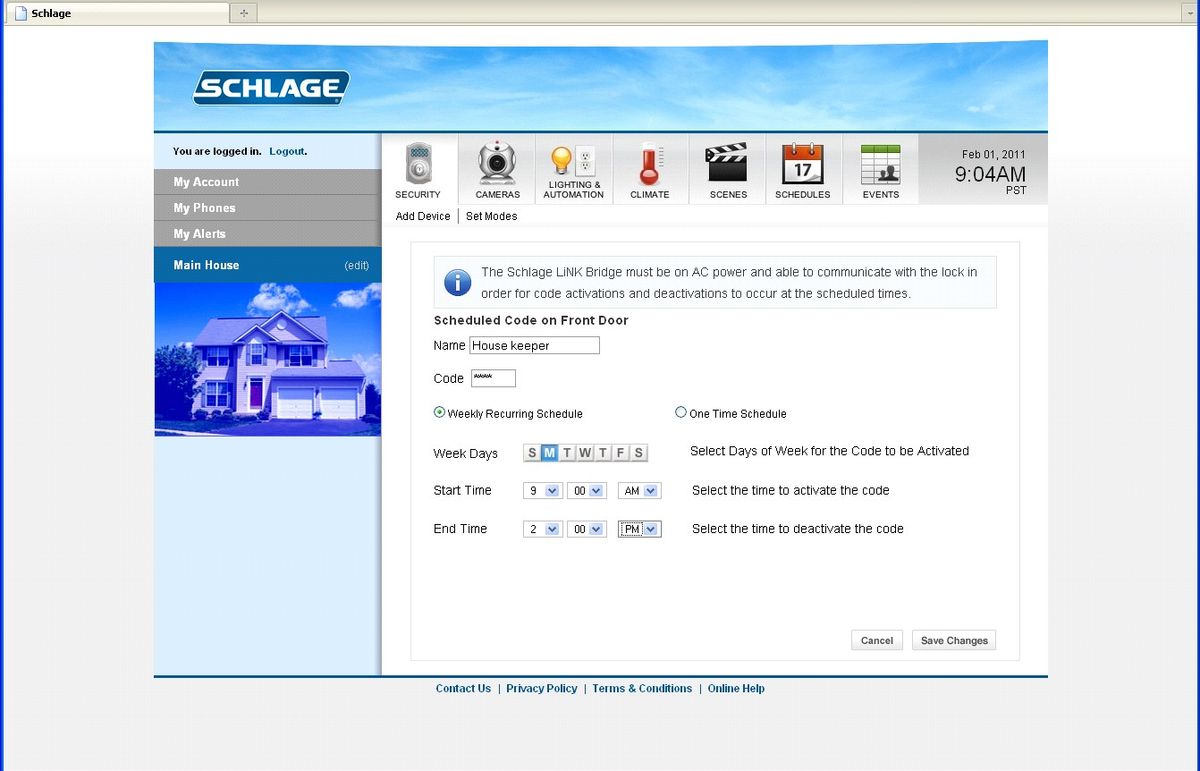Open the End Time hour dropdown
The height and width of the screenshot is (771, 1200).
(543, 529)
